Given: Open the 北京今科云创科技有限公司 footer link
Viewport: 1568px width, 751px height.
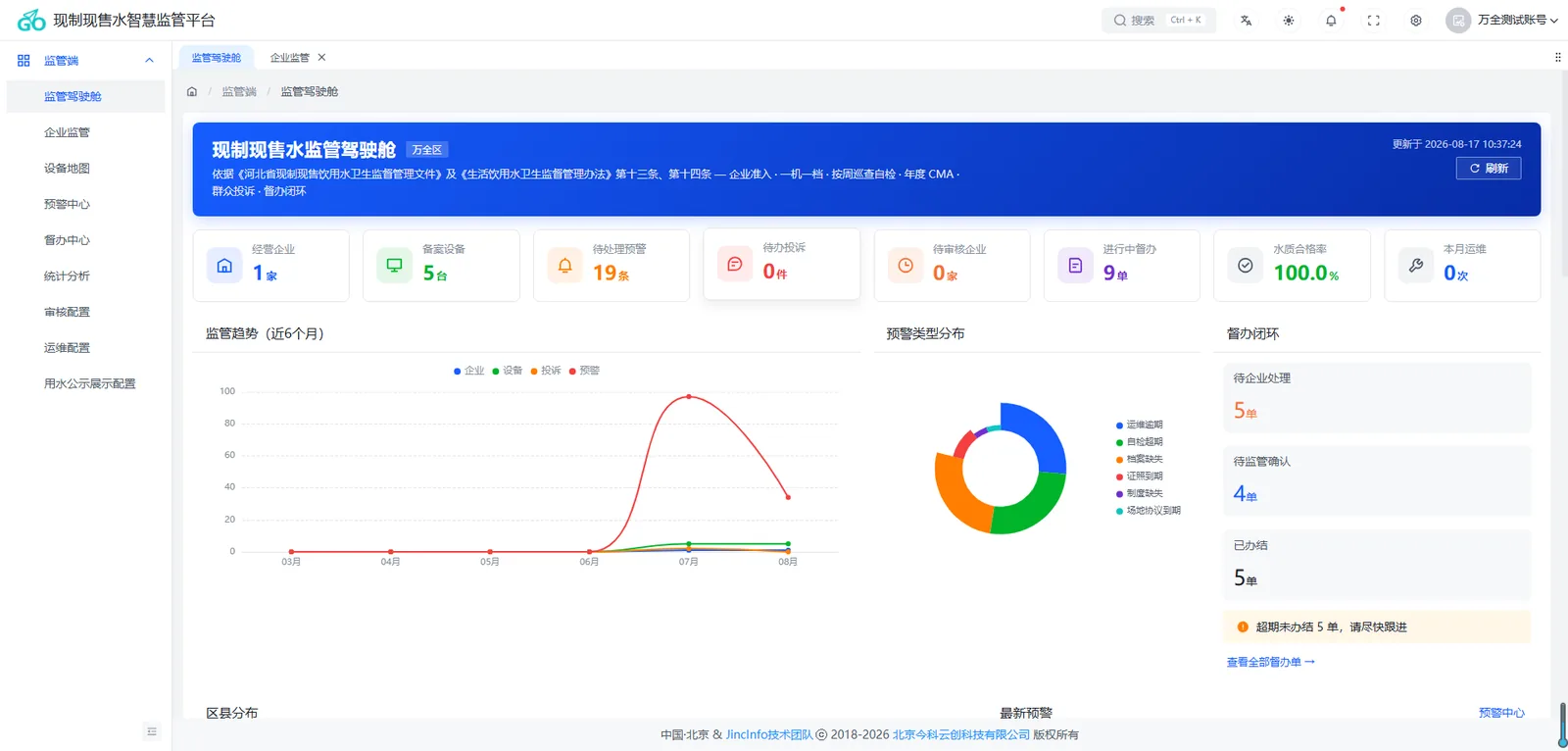Looking at the screenshot, I should point(961,734).
